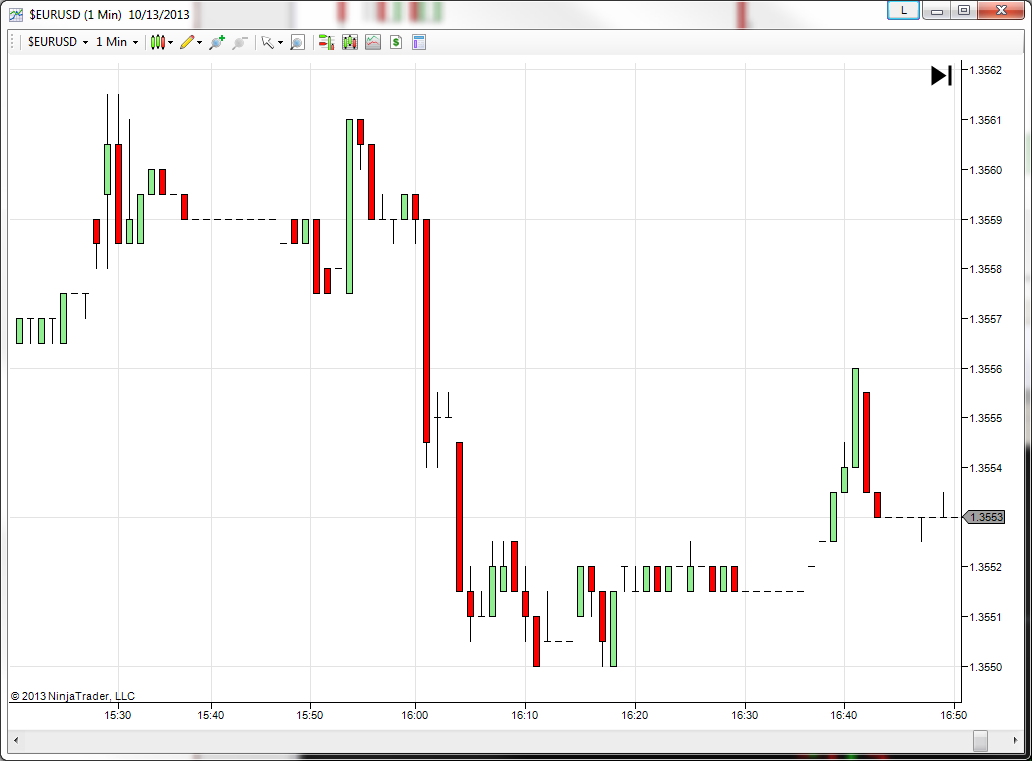Screen dimensions: 1032x761
Task: Click the horizontal scrollbar thumb
Action: coord(980,740)
